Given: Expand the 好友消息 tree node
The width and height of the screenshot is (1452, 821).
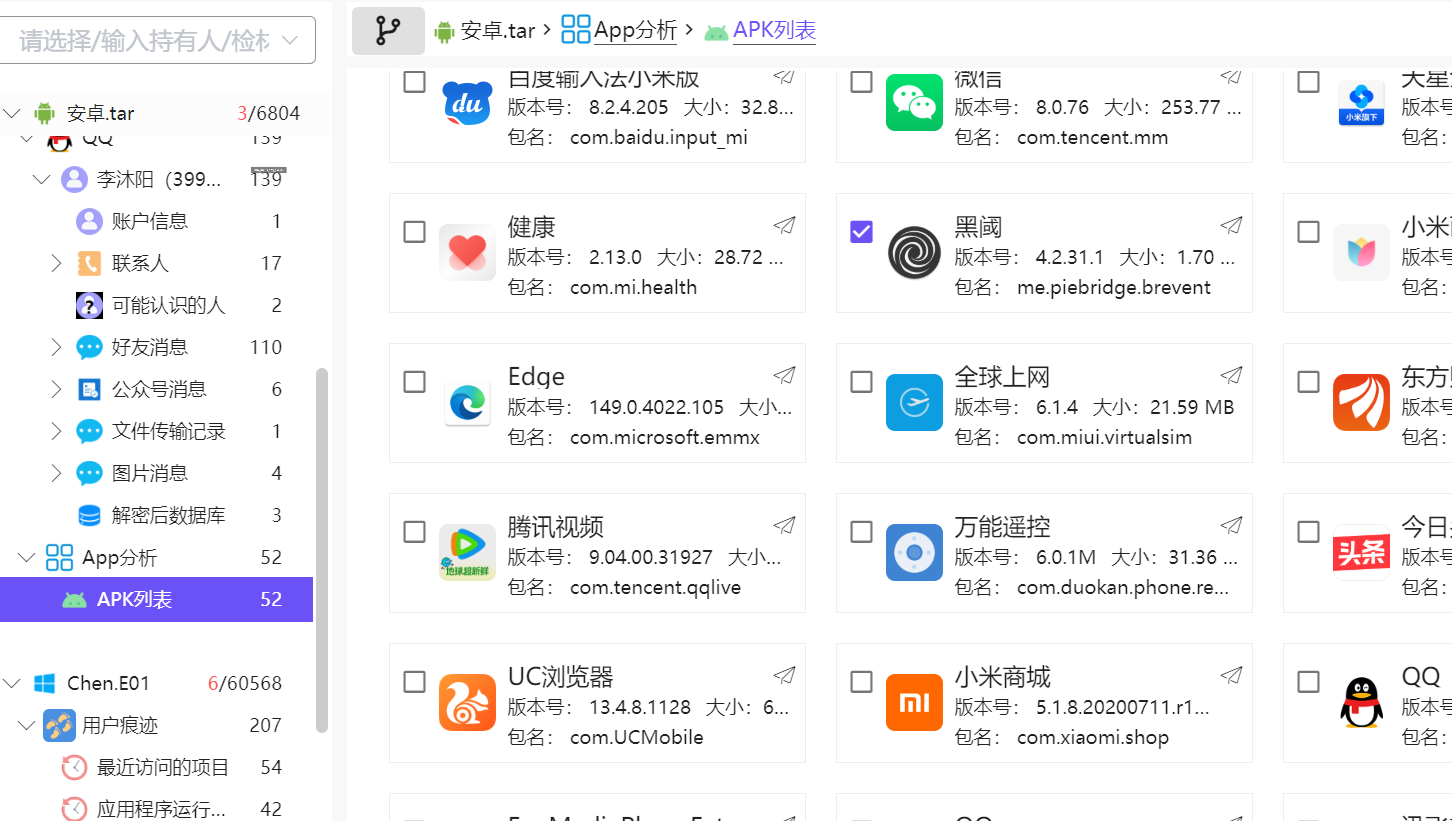Looking at the screenshot, I should tap(57, 347).
